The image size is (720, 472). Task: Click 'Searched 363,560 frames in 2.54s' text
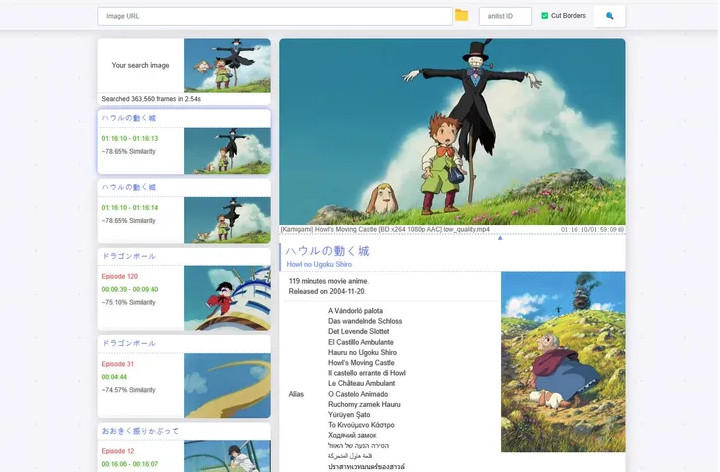[x=151, y=99]
